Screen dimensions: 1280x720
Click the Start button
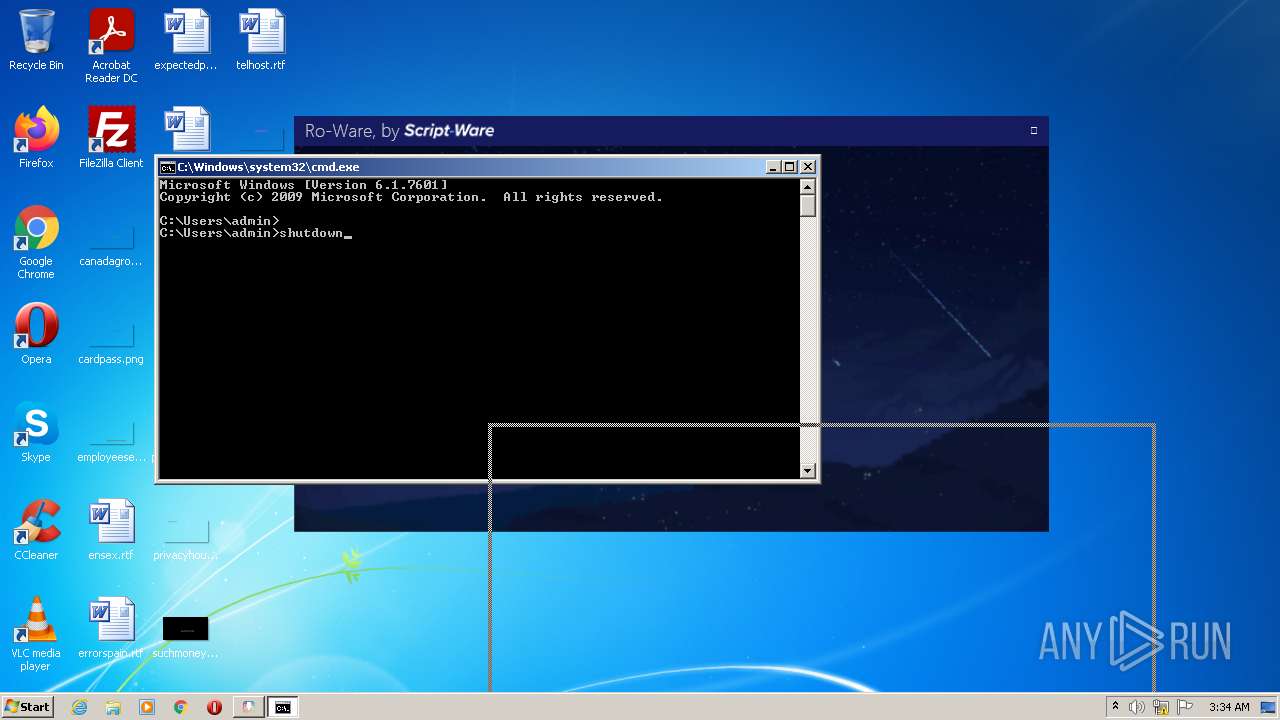pos(28,707)
